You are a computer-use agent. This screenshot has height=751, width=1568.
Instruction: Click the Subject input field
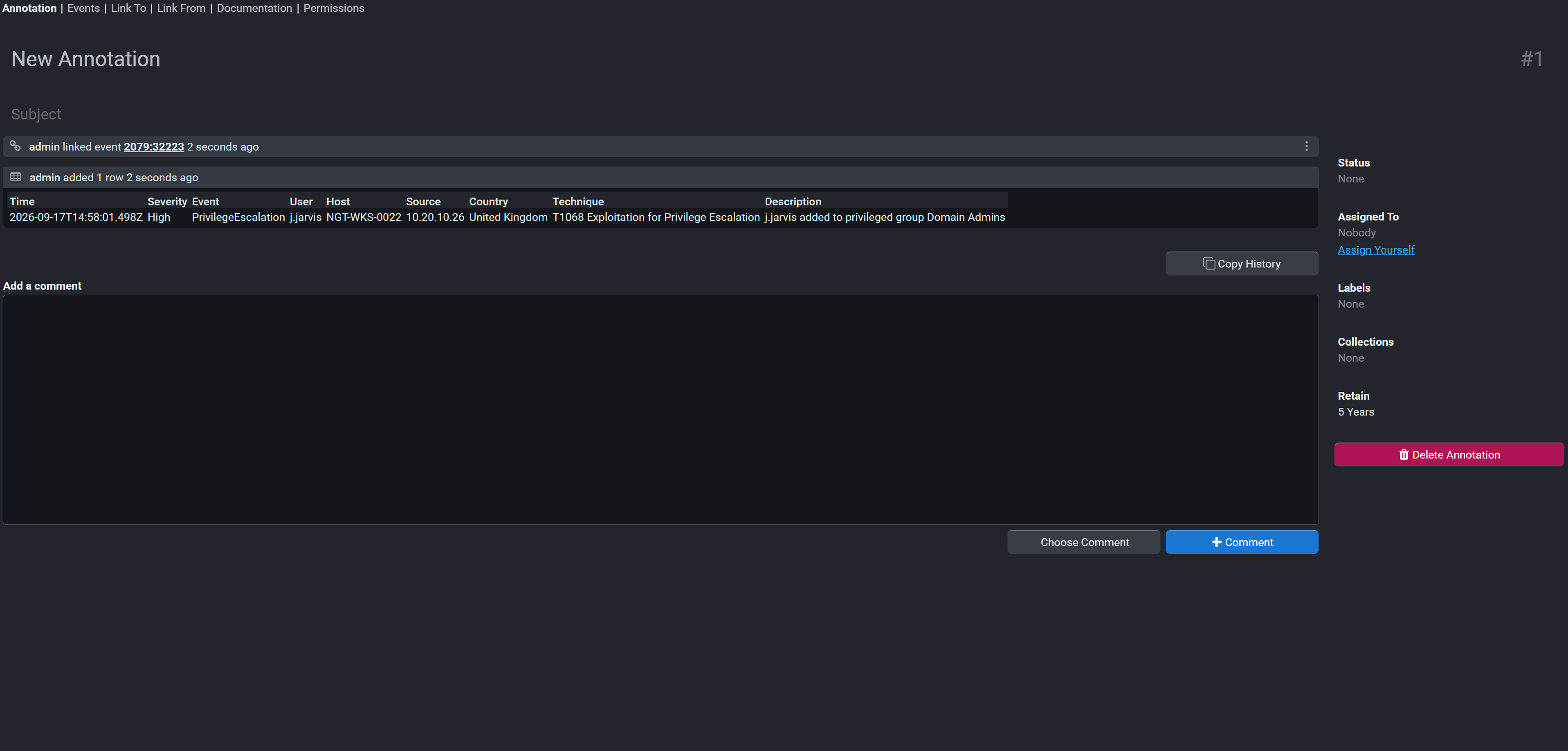click(x=660, y=115)
